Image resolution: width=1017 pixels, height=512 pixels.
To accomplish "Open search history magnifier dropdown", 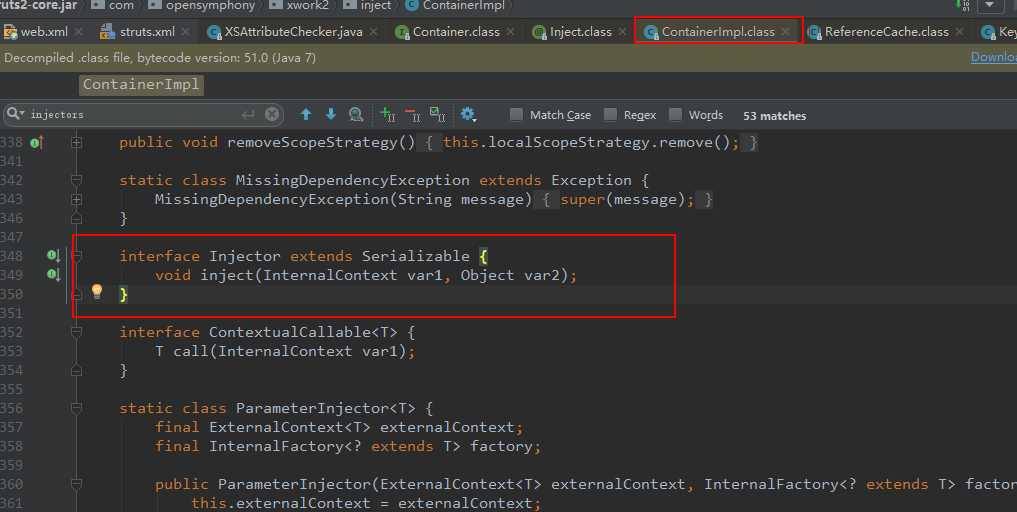I will [x=16, y=114].
